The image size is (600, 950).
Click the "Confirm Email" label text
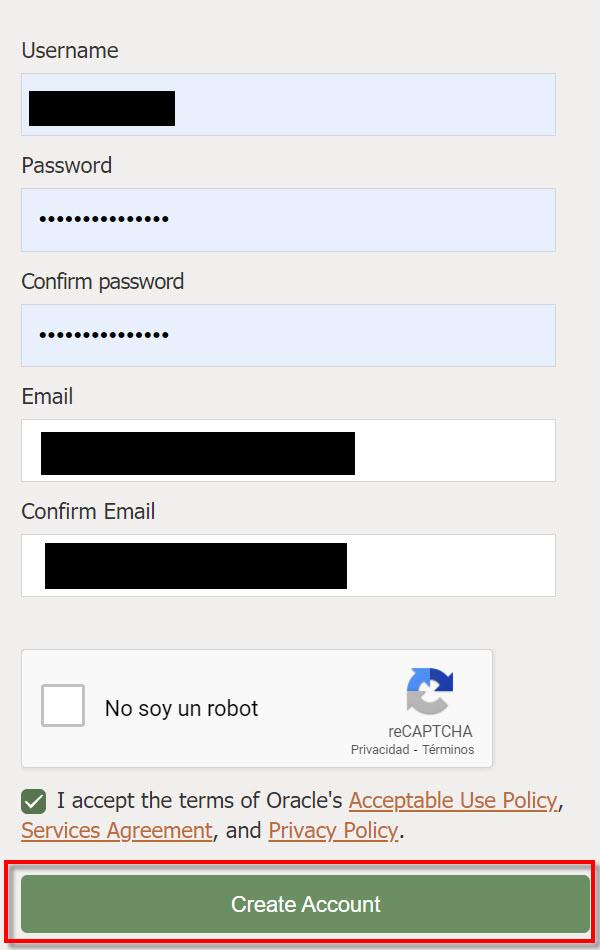coord(88,512)
